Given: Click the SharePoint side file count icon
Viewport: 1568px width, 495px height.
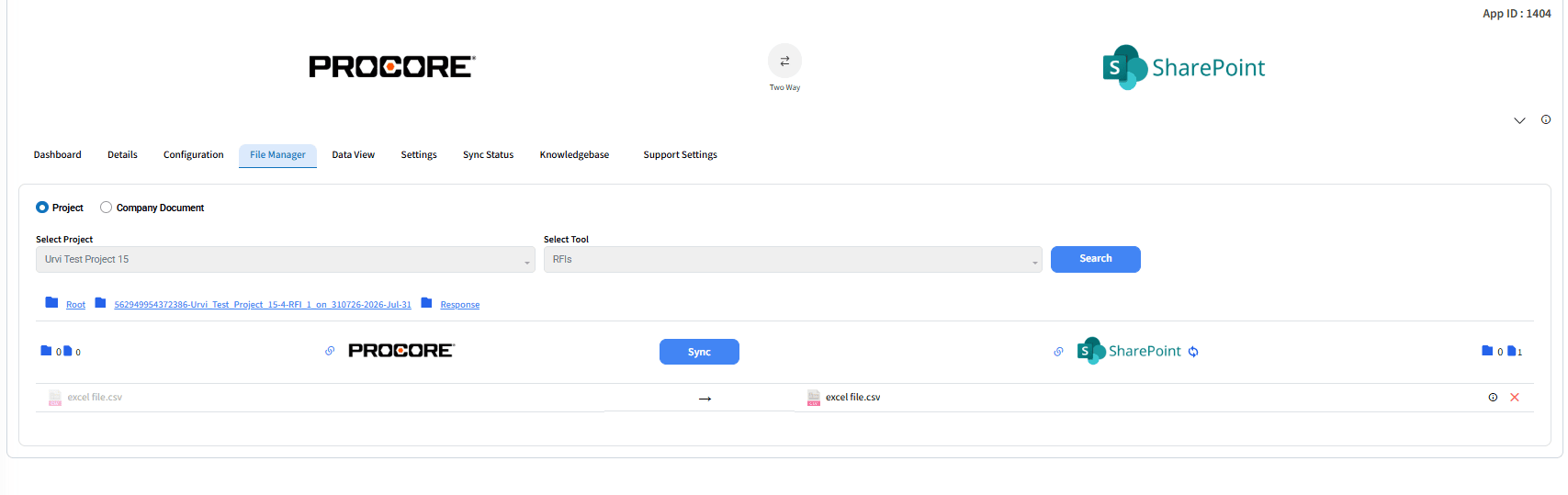Looking at the screenshot, I should tap(1512, 351).
